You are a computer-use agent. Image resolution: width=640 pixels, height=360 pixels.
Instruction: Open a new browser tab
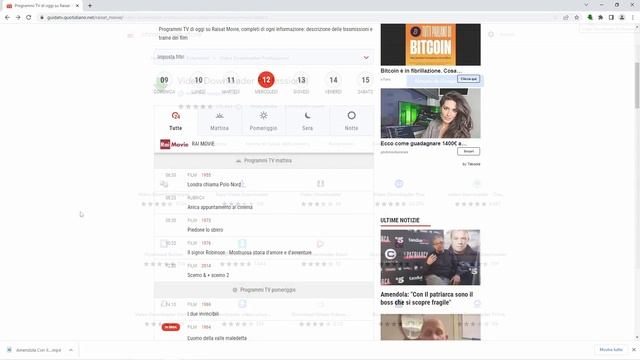[90, 6]
